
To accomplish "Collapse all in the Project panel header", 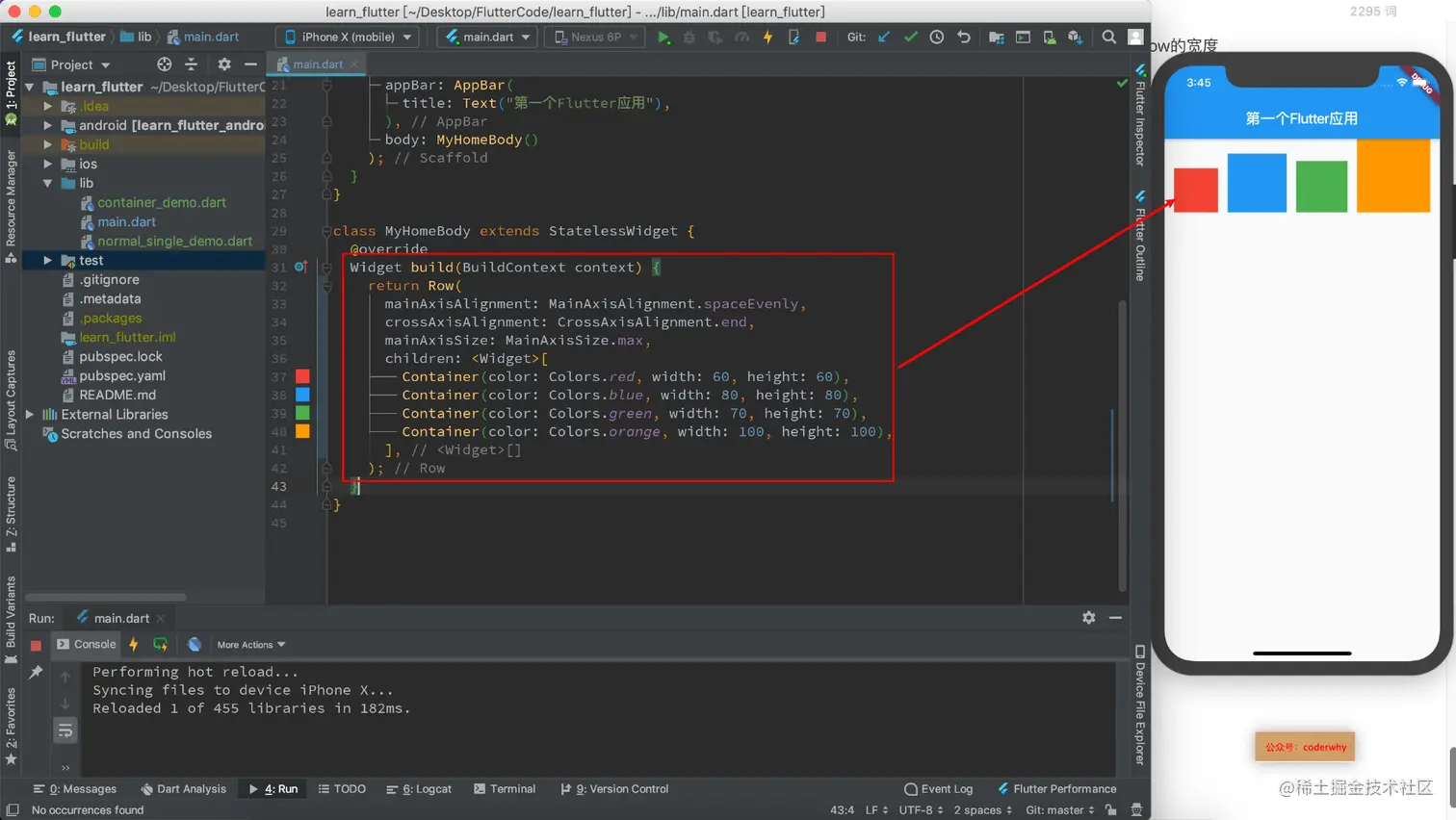I will 191,64.
